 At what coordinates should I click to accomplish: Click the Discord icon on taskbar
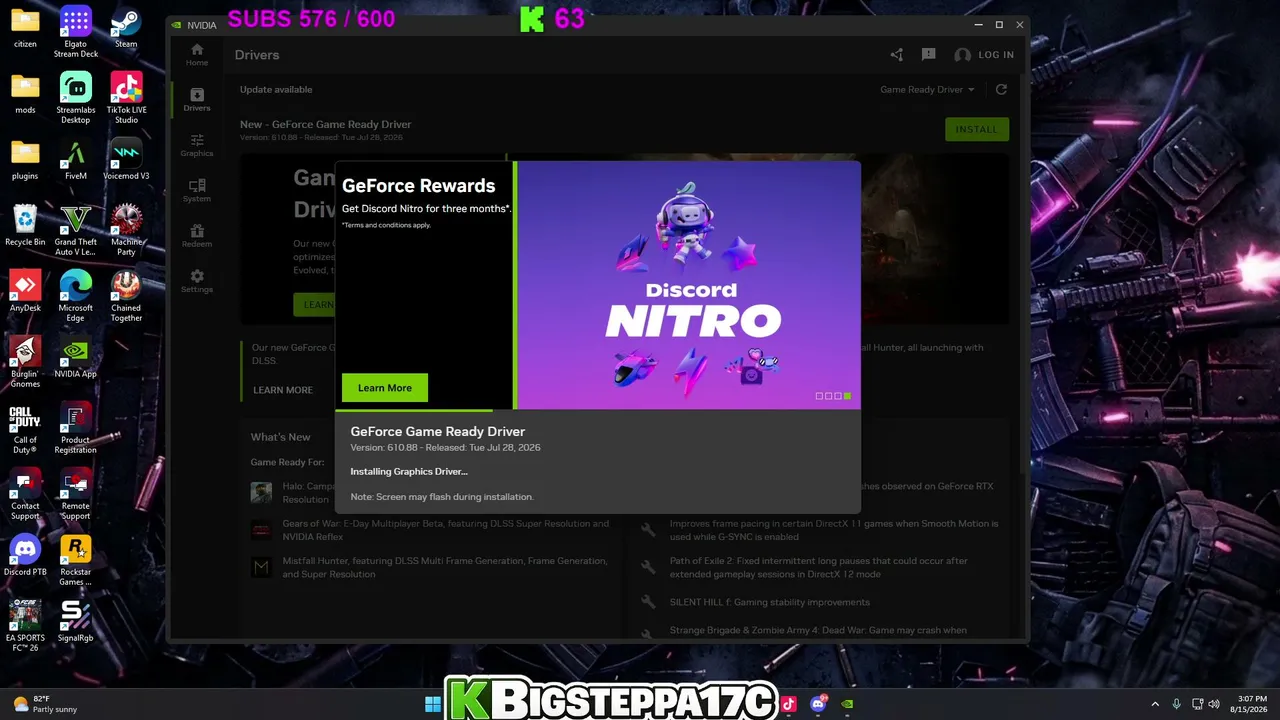point(818,704)
